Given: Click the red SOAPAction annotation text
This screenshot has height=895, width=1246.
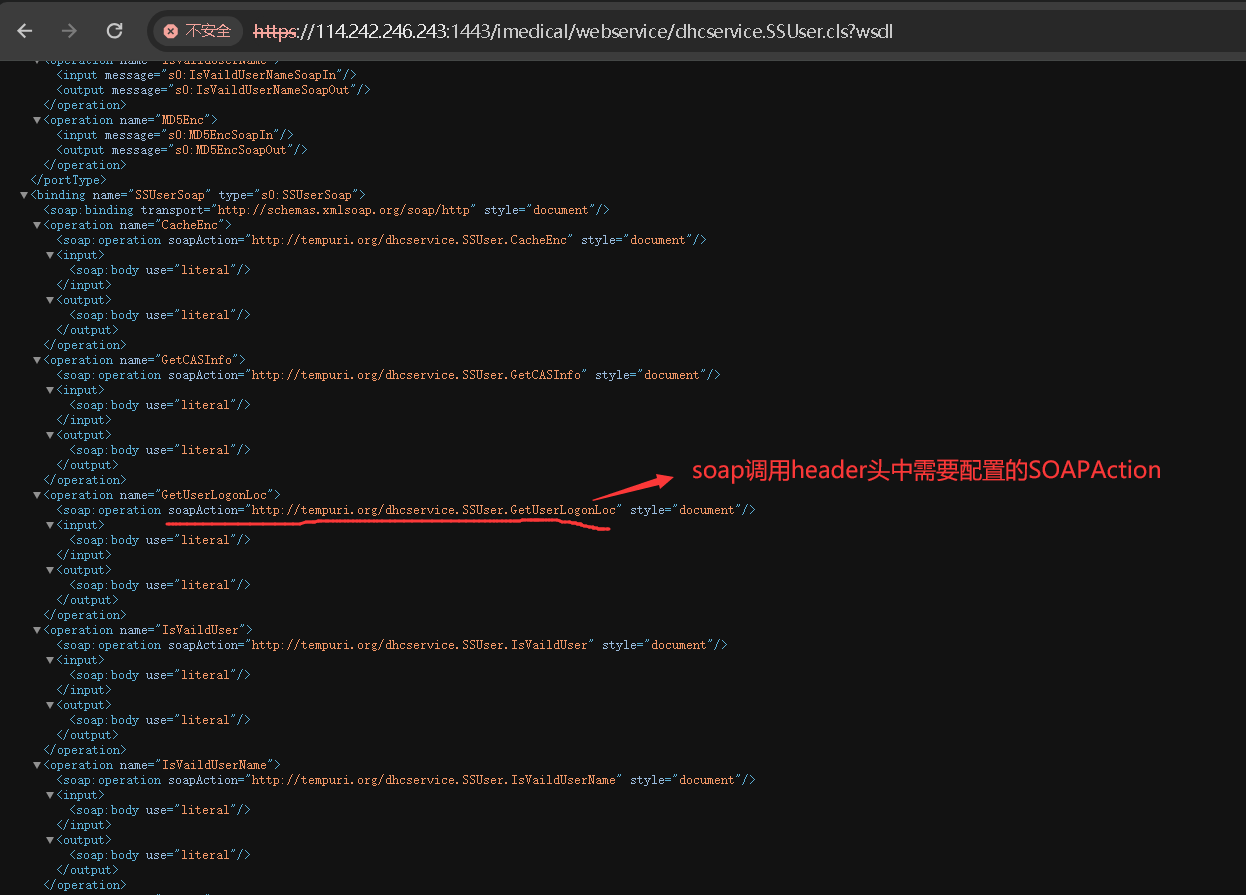Looking at the screenshot, I should [x=926, y=470].
